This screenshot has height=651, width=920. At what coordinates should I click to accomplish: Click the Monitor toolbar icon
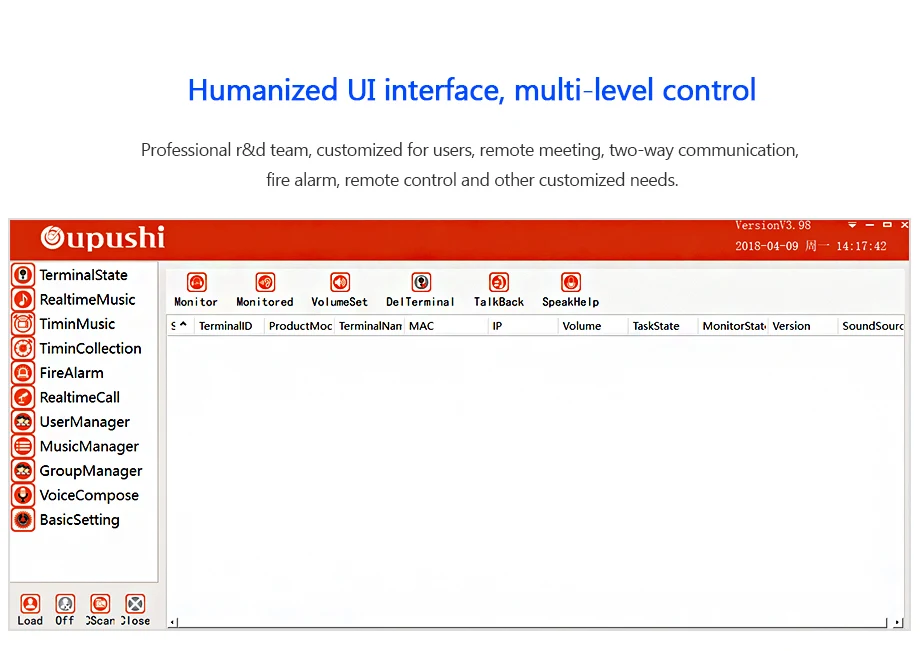pos(197,283)
